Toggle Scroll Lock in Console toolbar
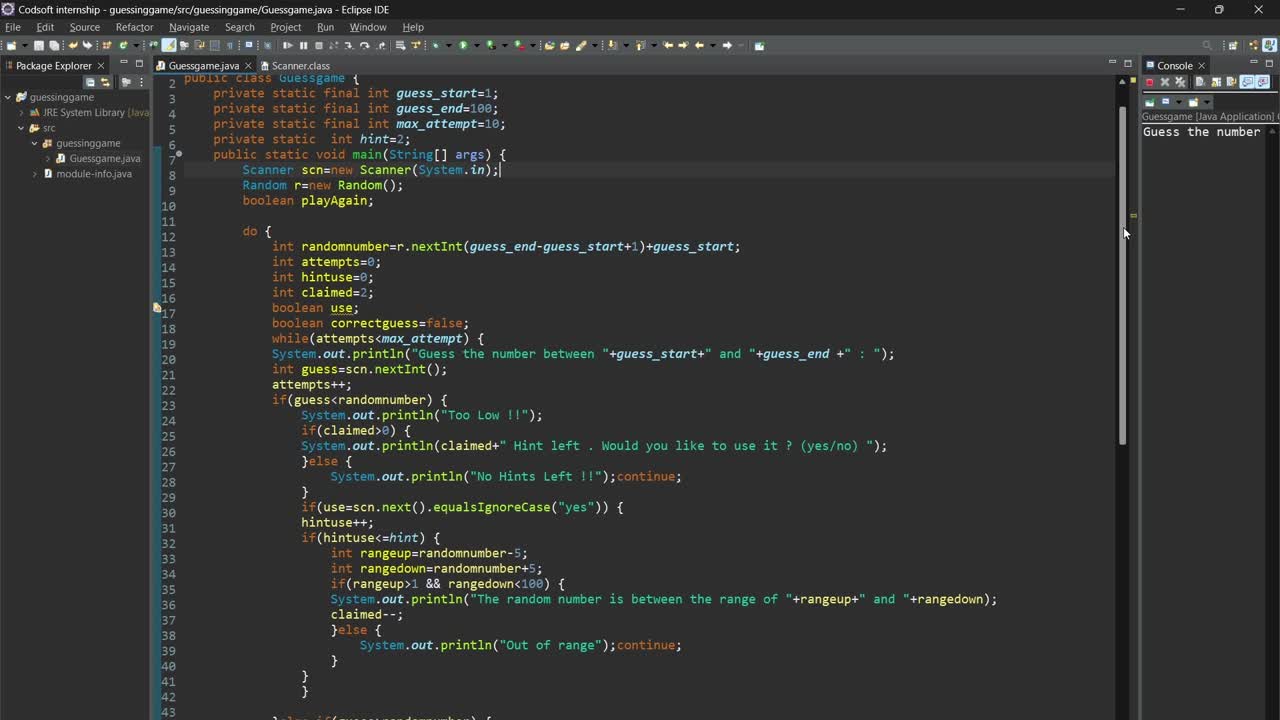This screenshot has height=720, width=1280. point(1216,82)
